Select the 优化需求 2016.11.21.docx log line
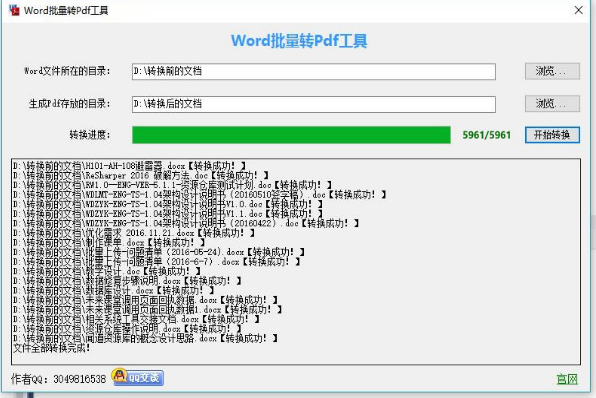Screen dimensions: 596x398 coord(134,233)
